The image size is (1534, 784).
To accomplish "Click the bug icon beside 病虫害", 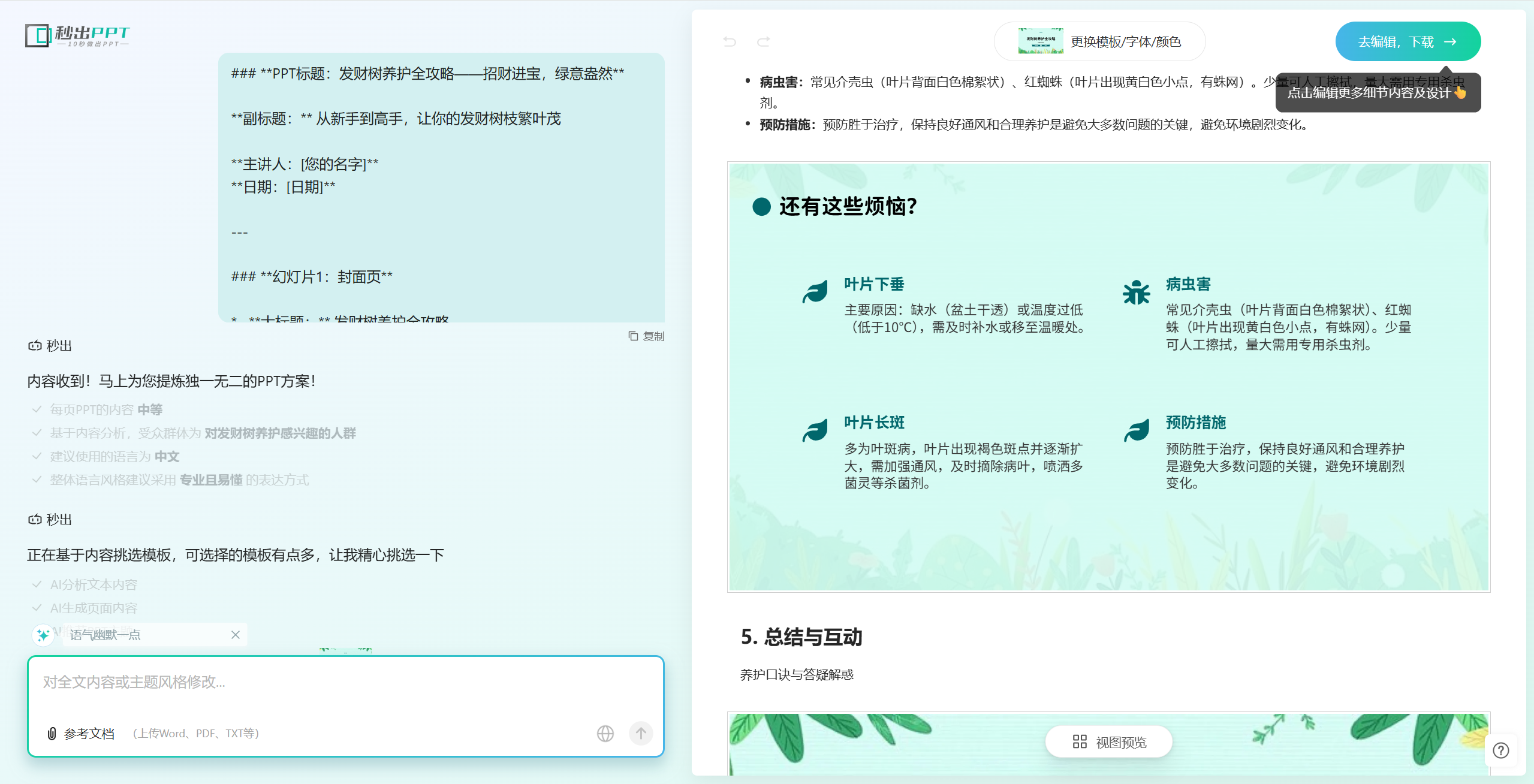I will pos(1136,293).
